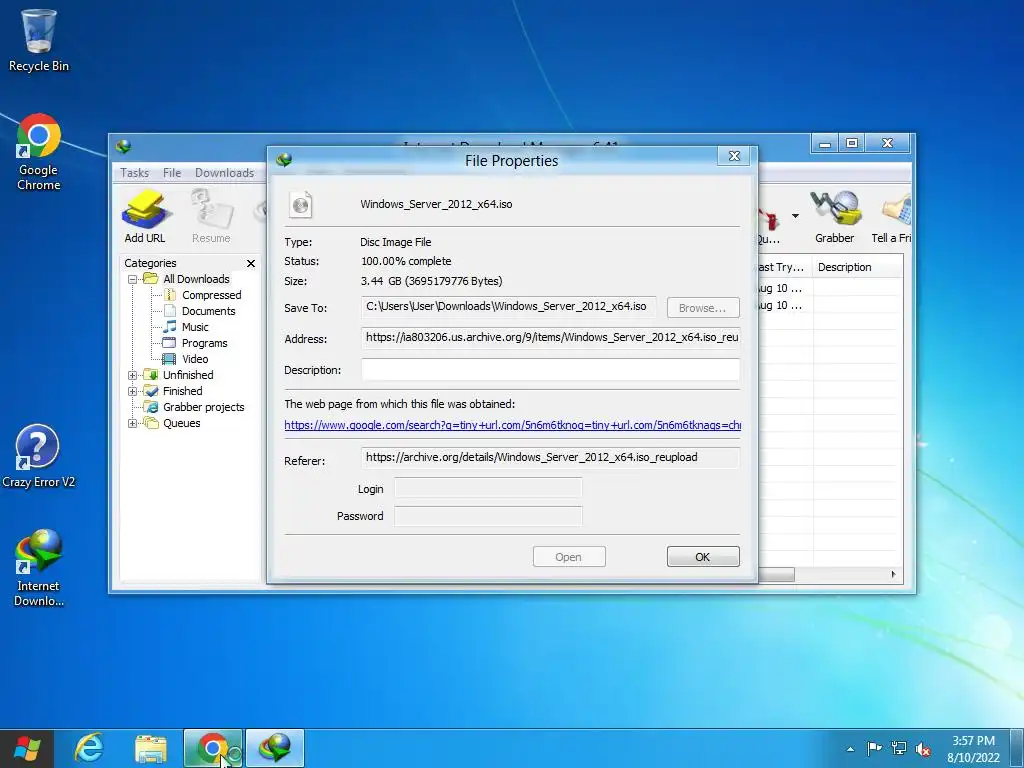The width and height of the screenshot is (1024, 768).
Task: Select All Downloads in Categories tree
Action: pos(196,279)
